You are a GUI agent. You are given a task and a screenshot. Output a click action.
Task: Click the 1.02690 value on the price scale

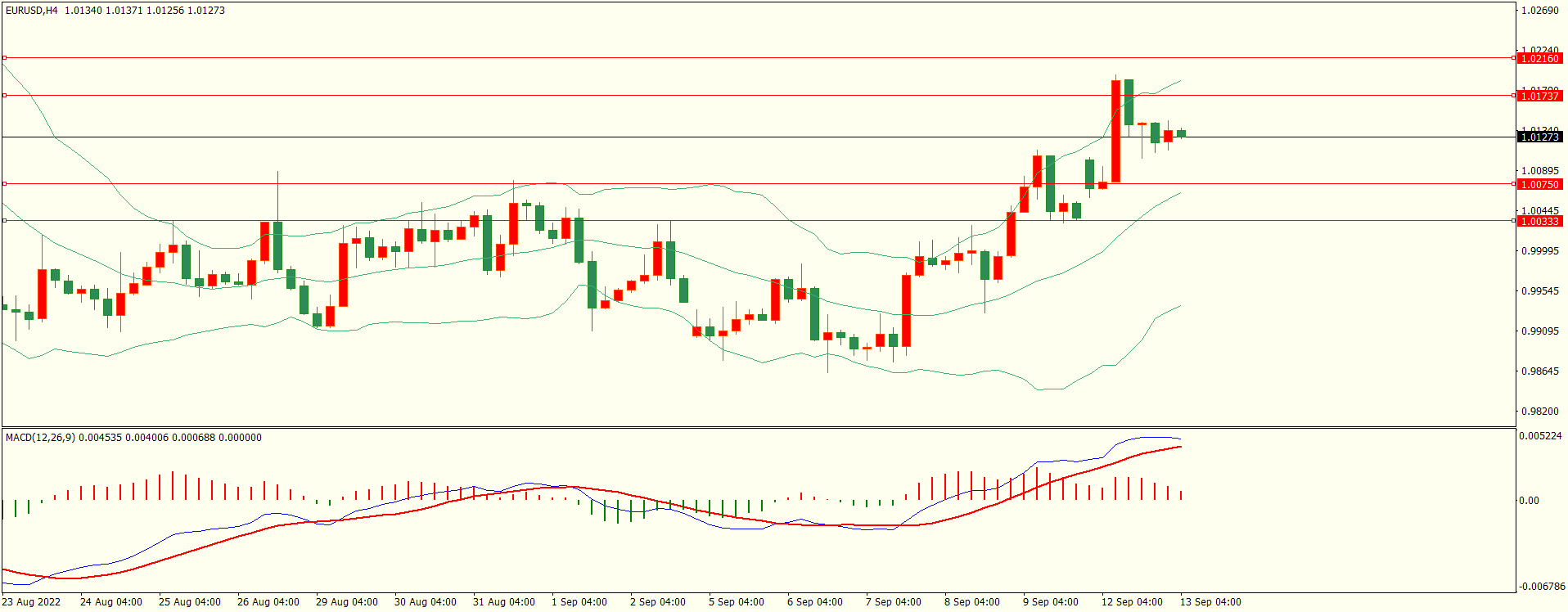[x=1539, y=11]
